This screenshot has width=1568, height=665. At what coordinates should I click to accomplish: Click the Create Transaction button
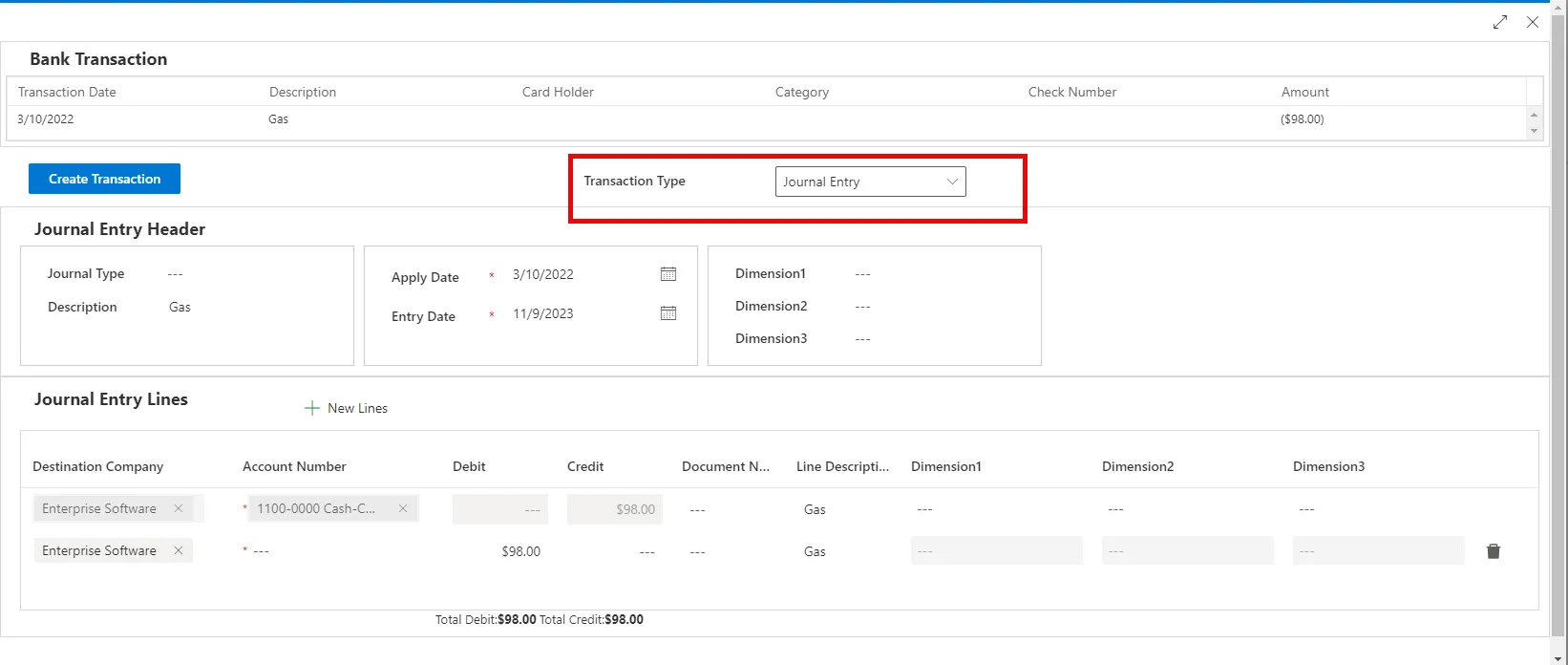pos(104,179)
